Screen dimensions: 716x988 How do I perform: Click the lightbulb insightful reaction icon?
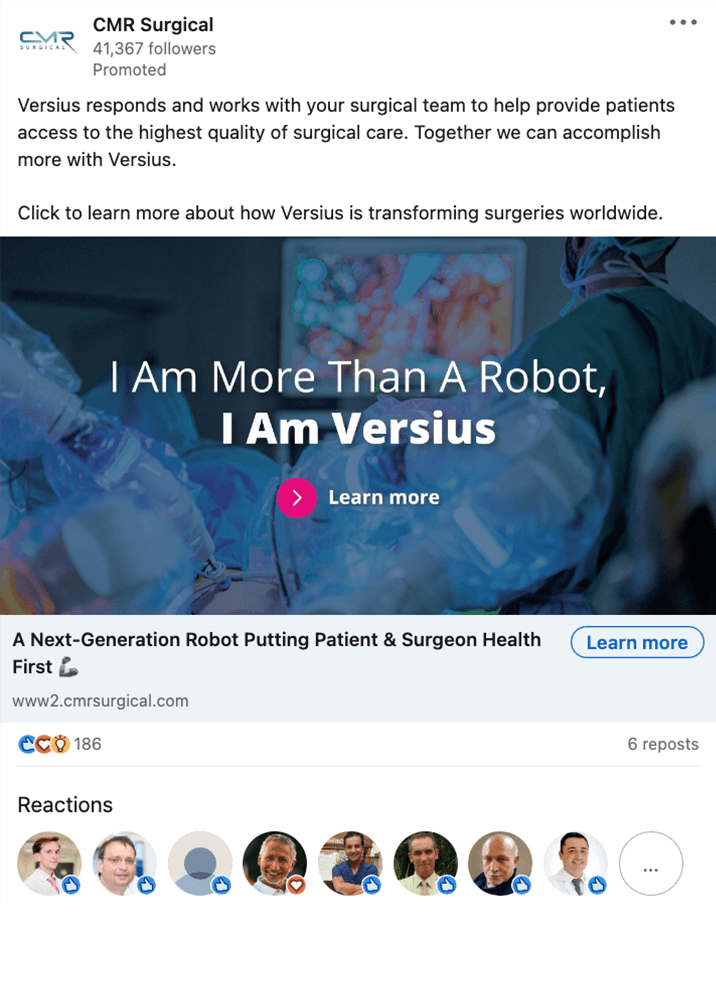(x=60, y=744)
